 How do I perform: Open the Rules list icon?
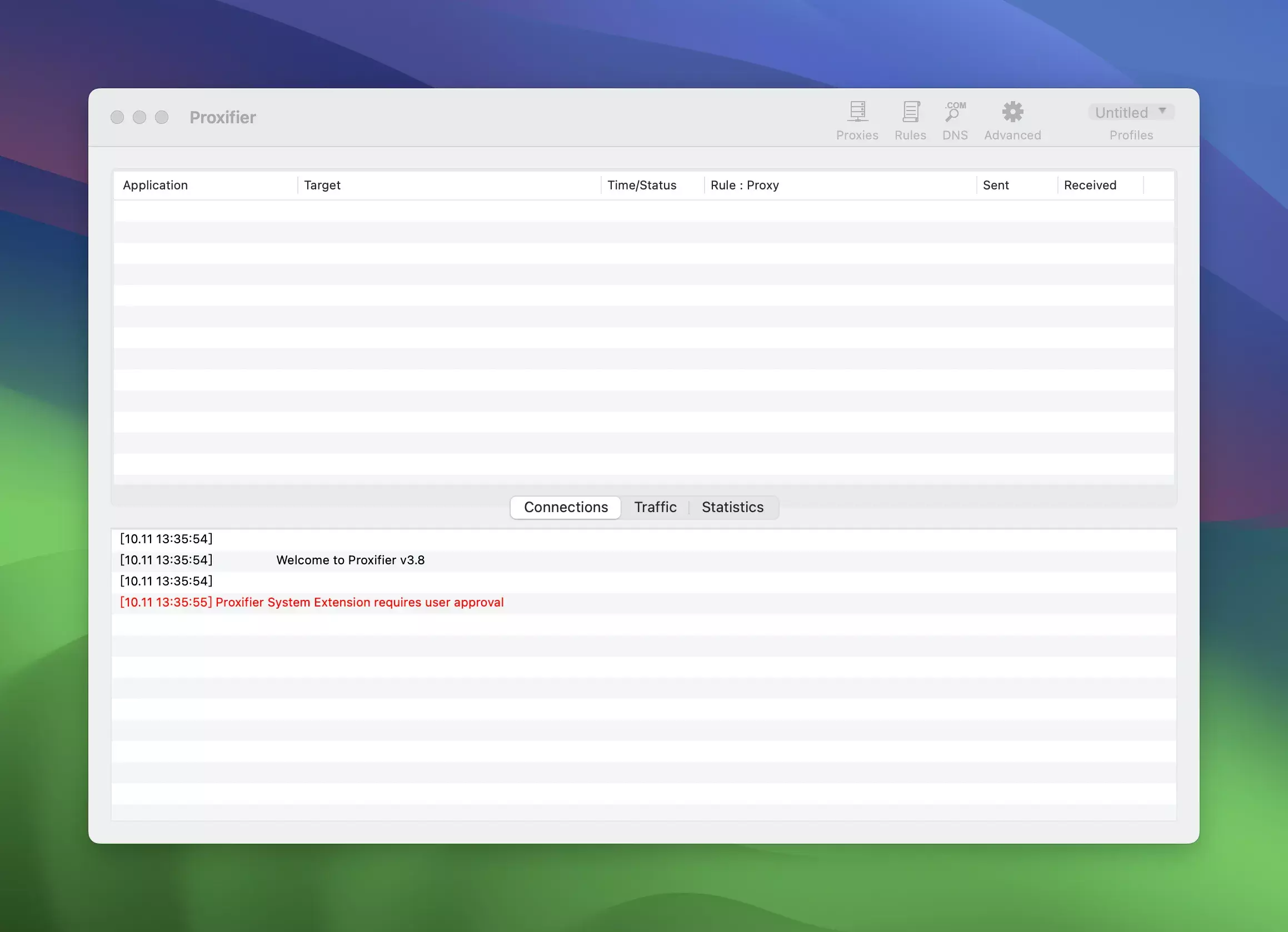click(910, 112)
